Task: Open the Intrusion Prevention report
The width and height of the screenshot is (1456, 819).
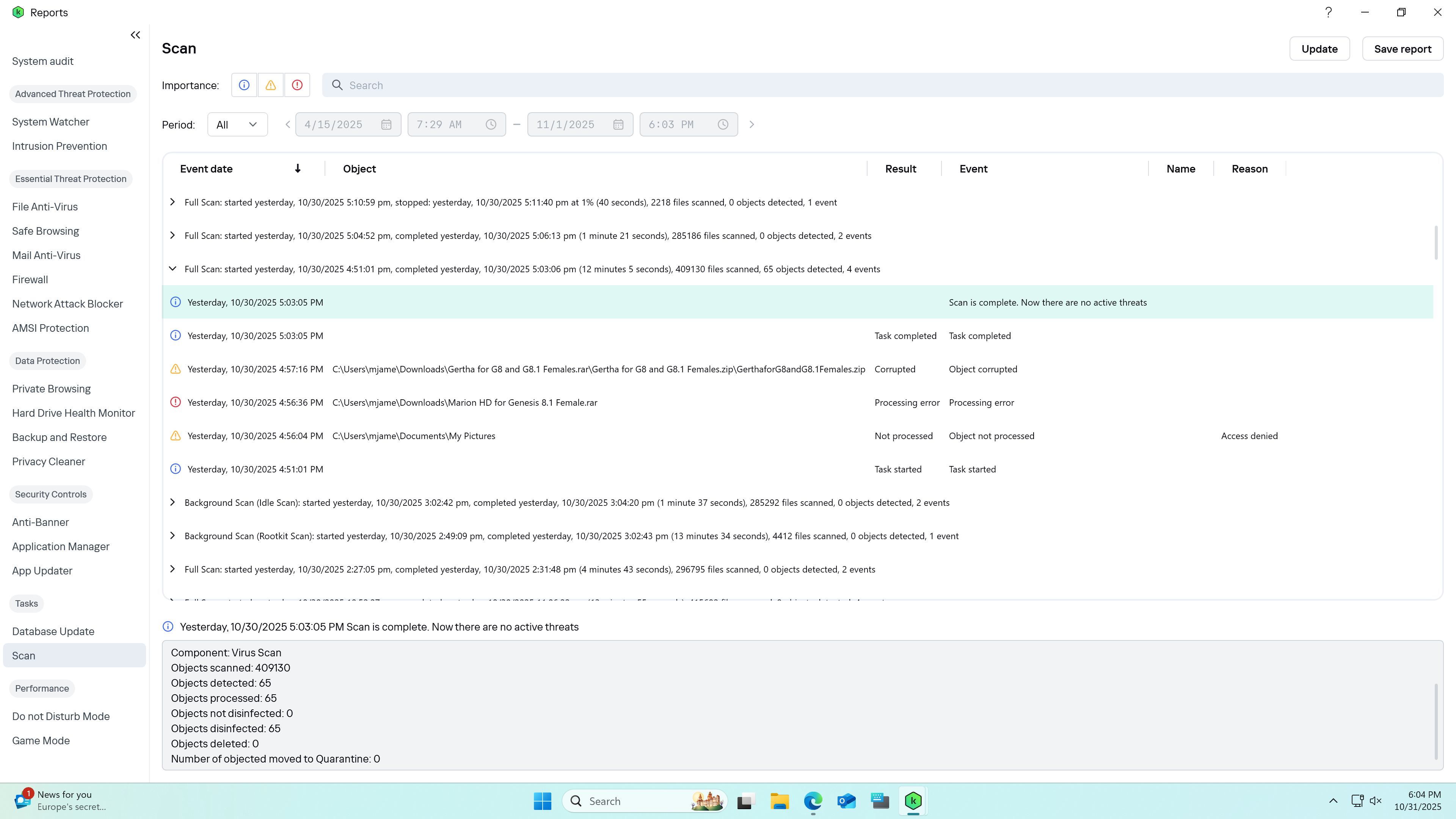Action: tap(60, 146)
